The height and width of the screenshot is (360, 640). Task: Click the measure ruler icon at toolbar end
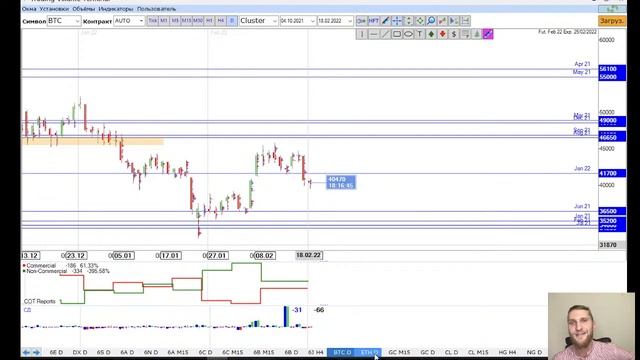[465, 21]
